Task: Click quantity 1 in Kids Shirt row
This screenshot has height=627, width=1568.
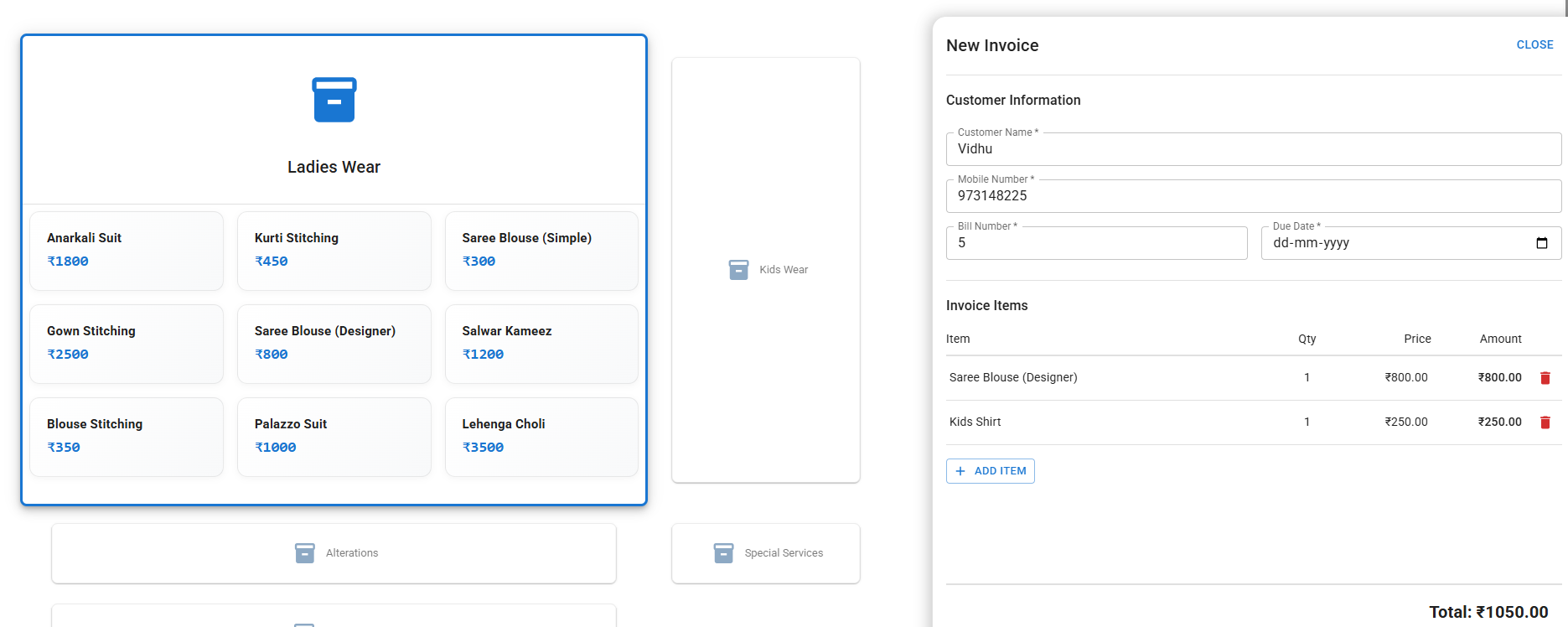Action: [x=1307, y=422]
